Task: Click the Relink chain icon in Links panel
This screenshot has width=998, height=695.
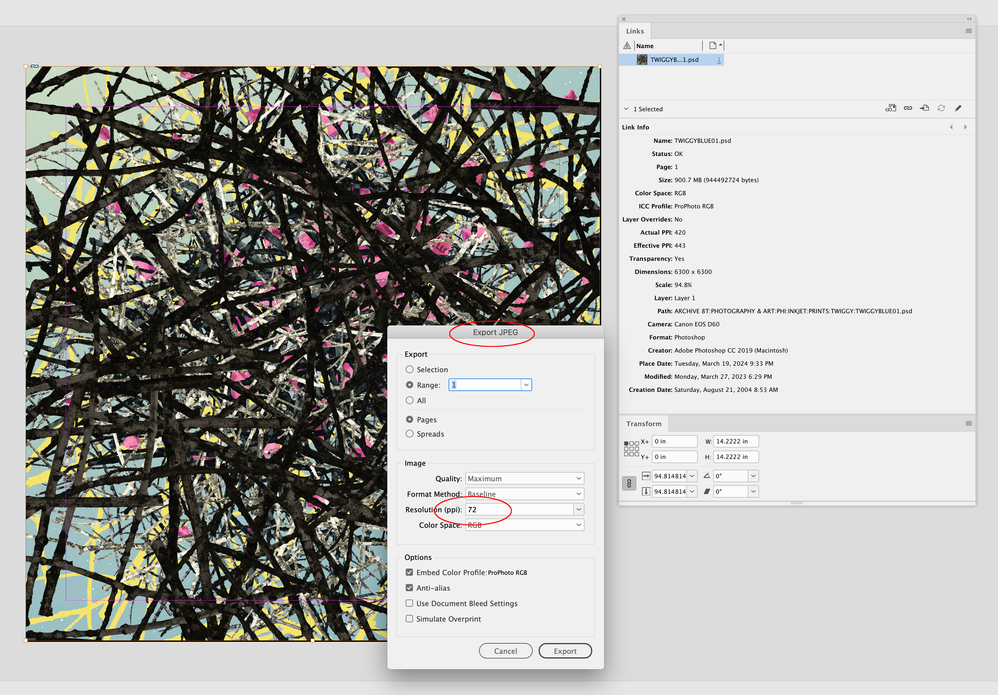Action: pyautogui.click(x=908, y=108)
